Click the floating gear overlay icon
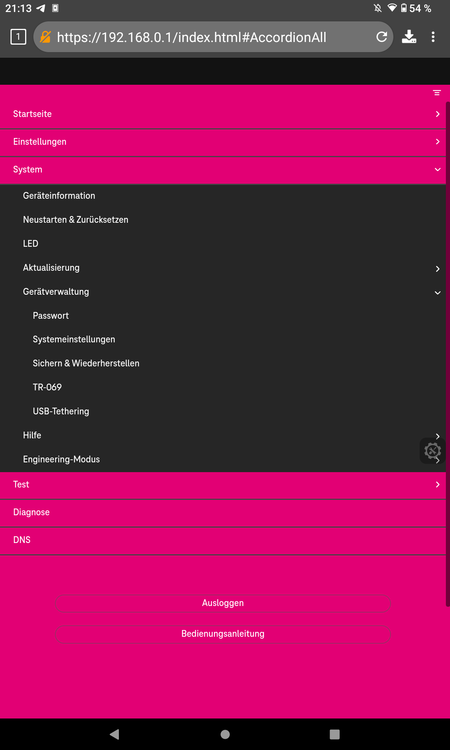 tap(432, 451)
